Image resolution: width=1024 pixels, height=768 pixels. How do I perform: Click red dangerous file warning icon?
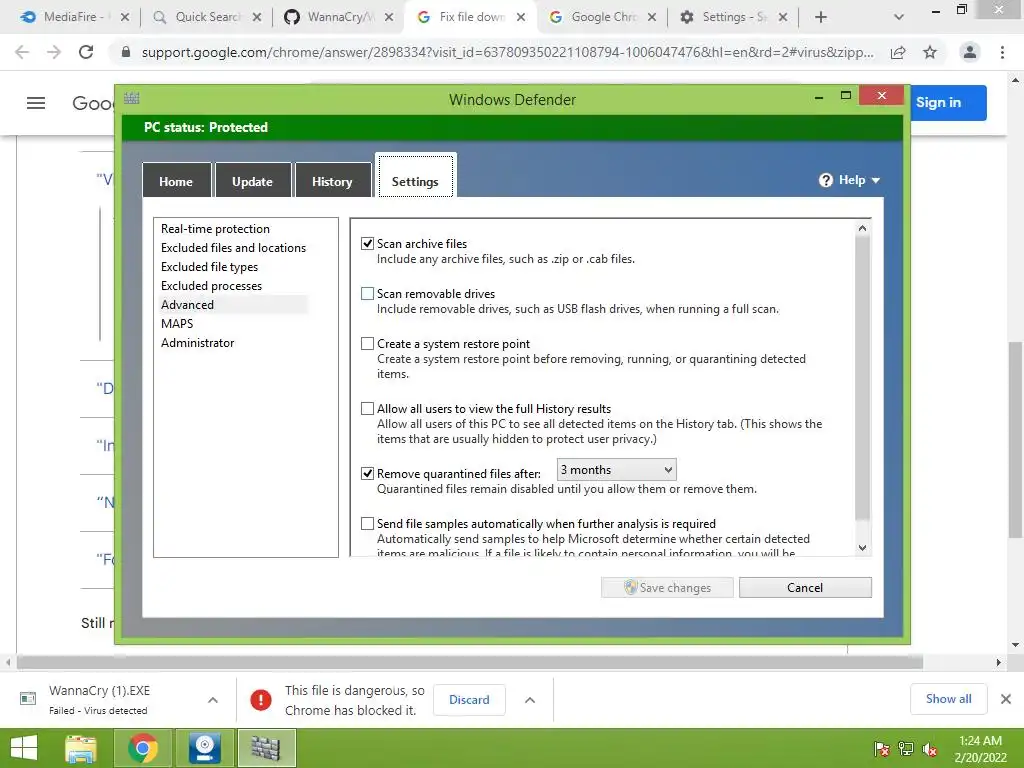coord(261,700)
